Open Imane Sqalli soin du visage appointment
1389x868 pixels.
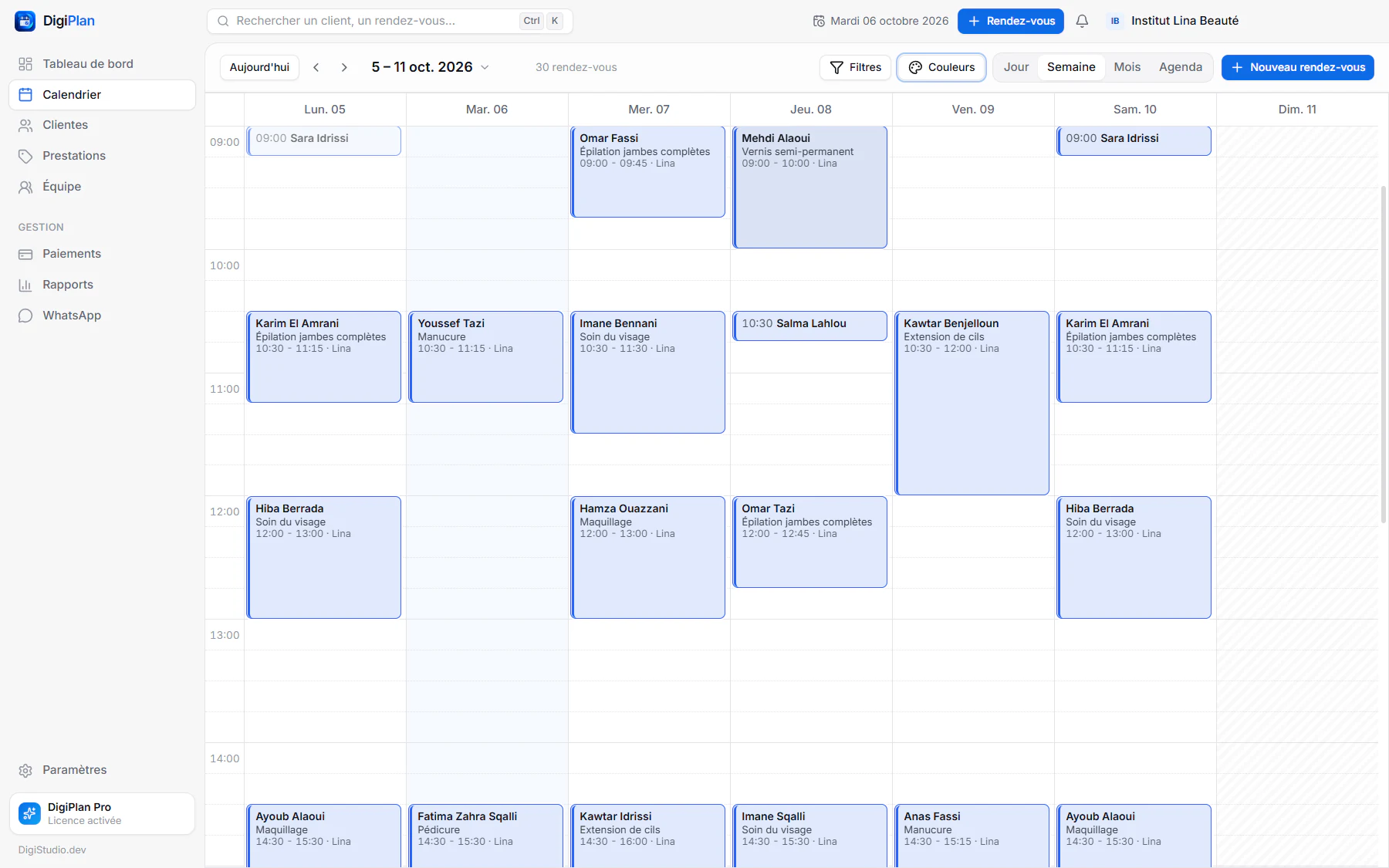(810, 836)
